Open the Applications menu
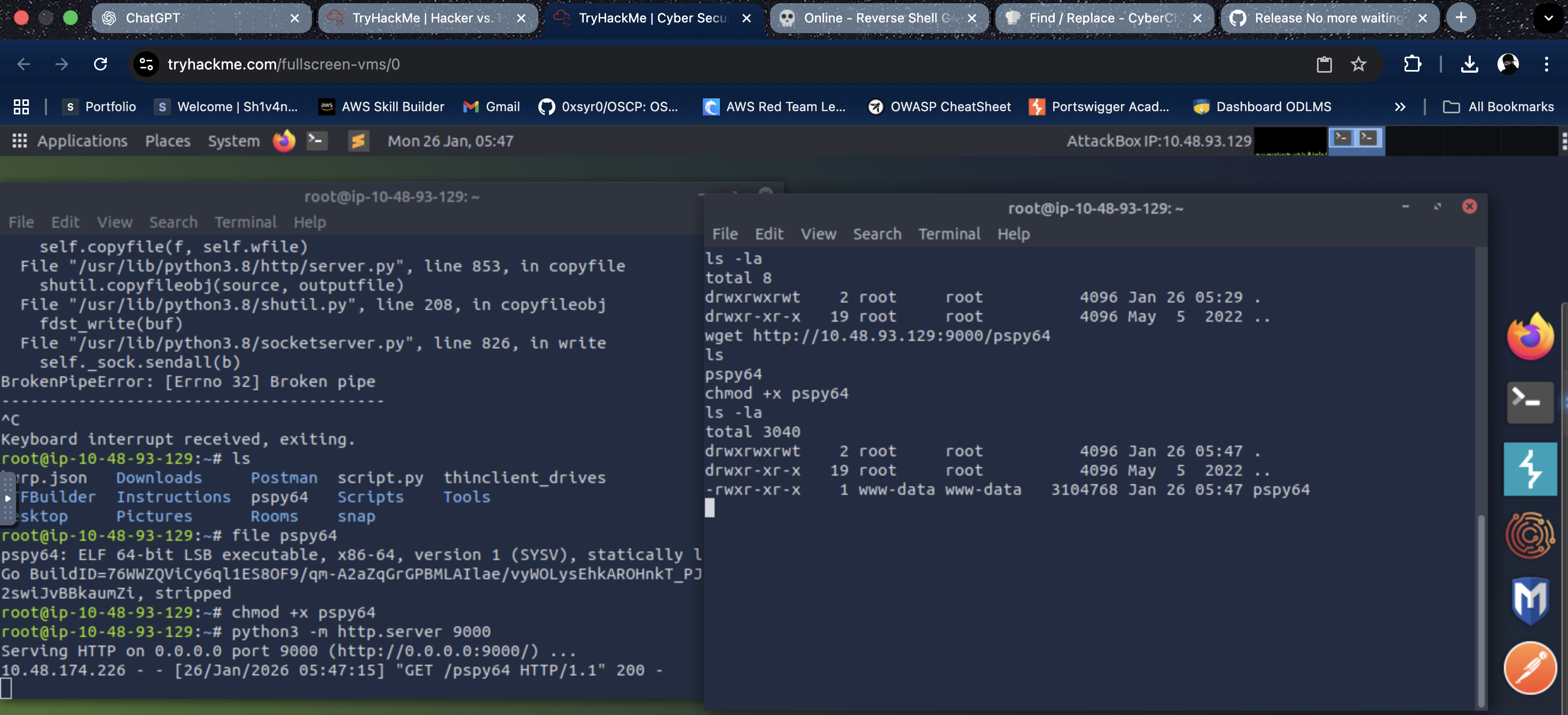Viewport: 1568px width, 715px height. (82, 141)
